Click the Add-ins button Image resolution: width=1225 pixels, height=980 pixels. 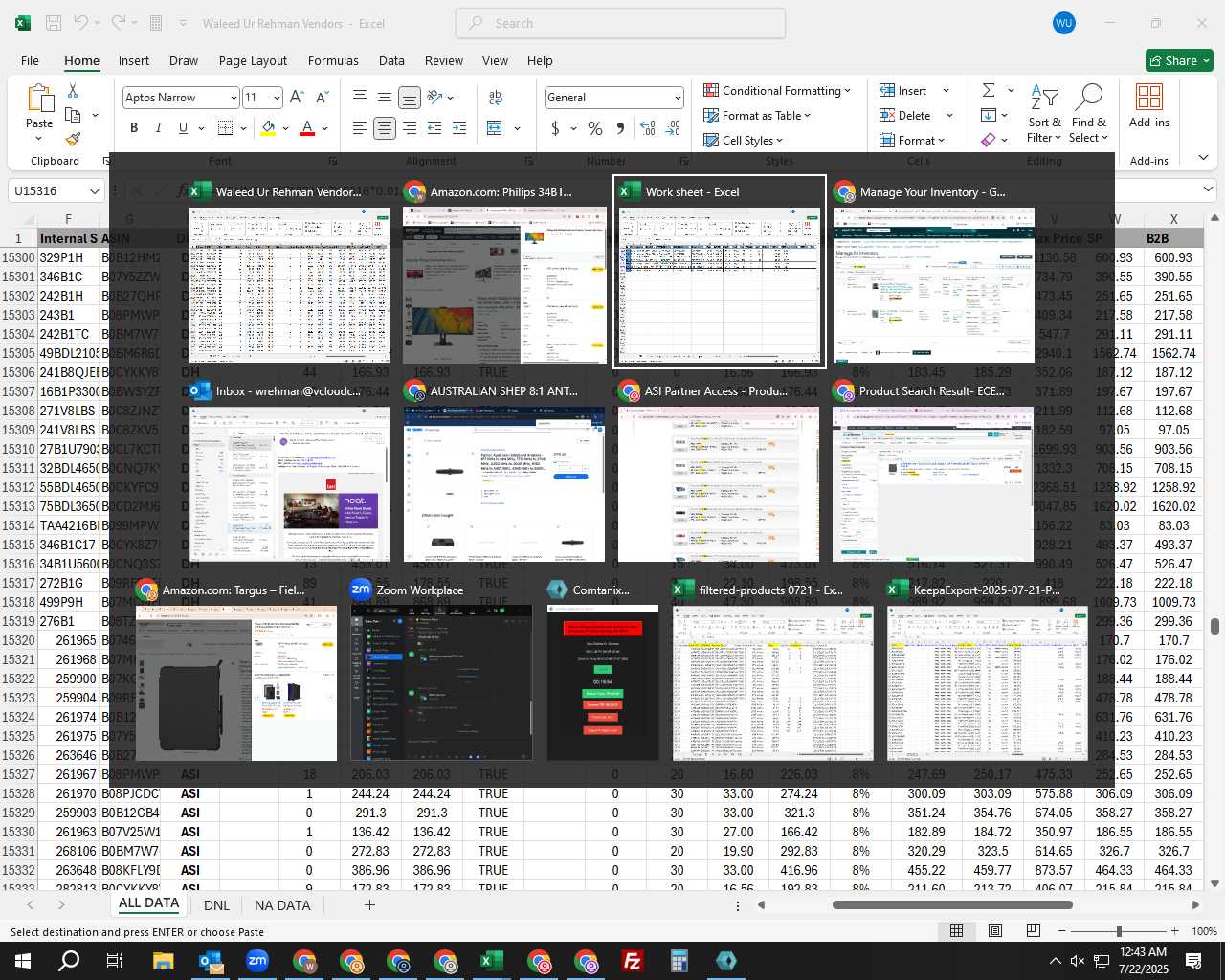coord(1149,106)
